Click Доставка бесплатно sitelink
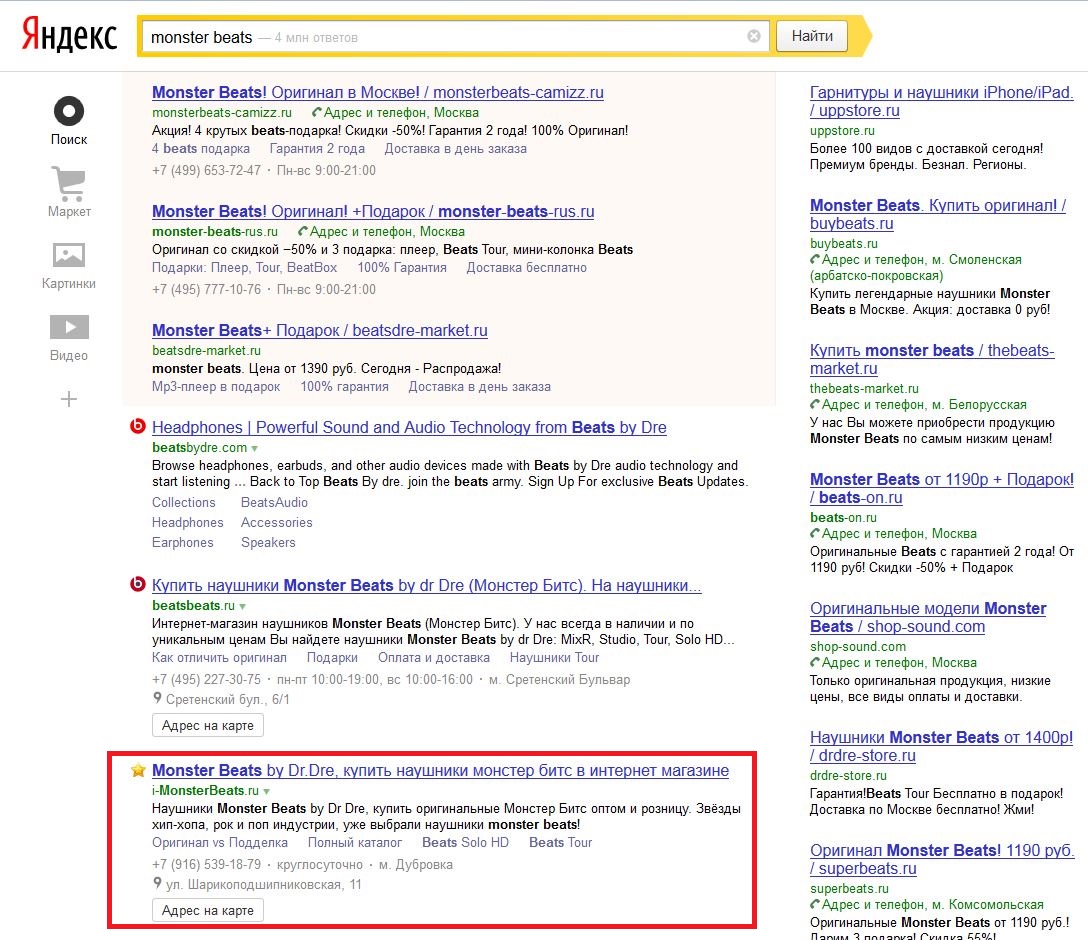 point(527,268)
